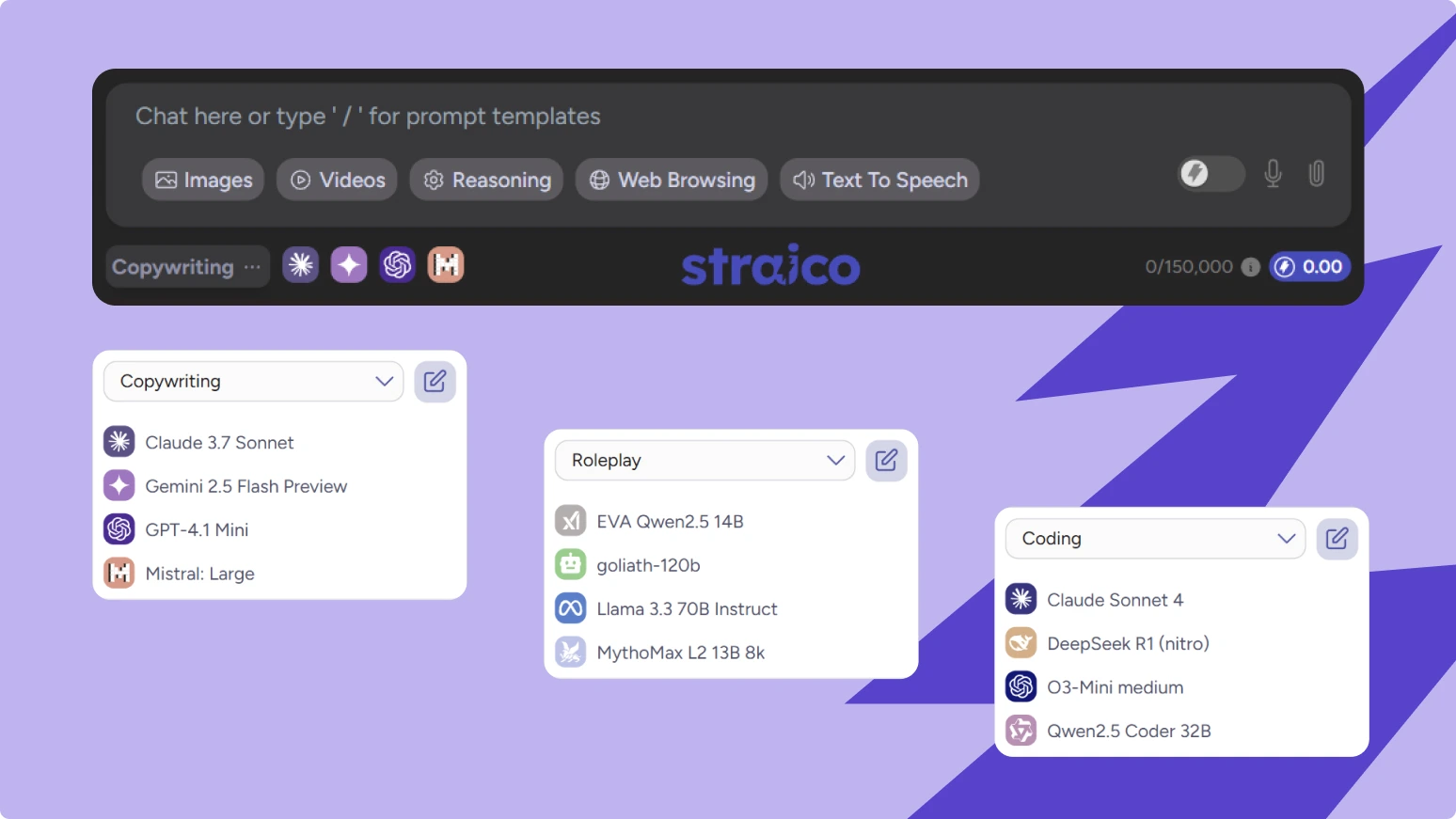Choose DeepSeek R1 (nitro) from Coding list
The image size is (1456, 819).
pyautogui.click(x=1127, y=644)
